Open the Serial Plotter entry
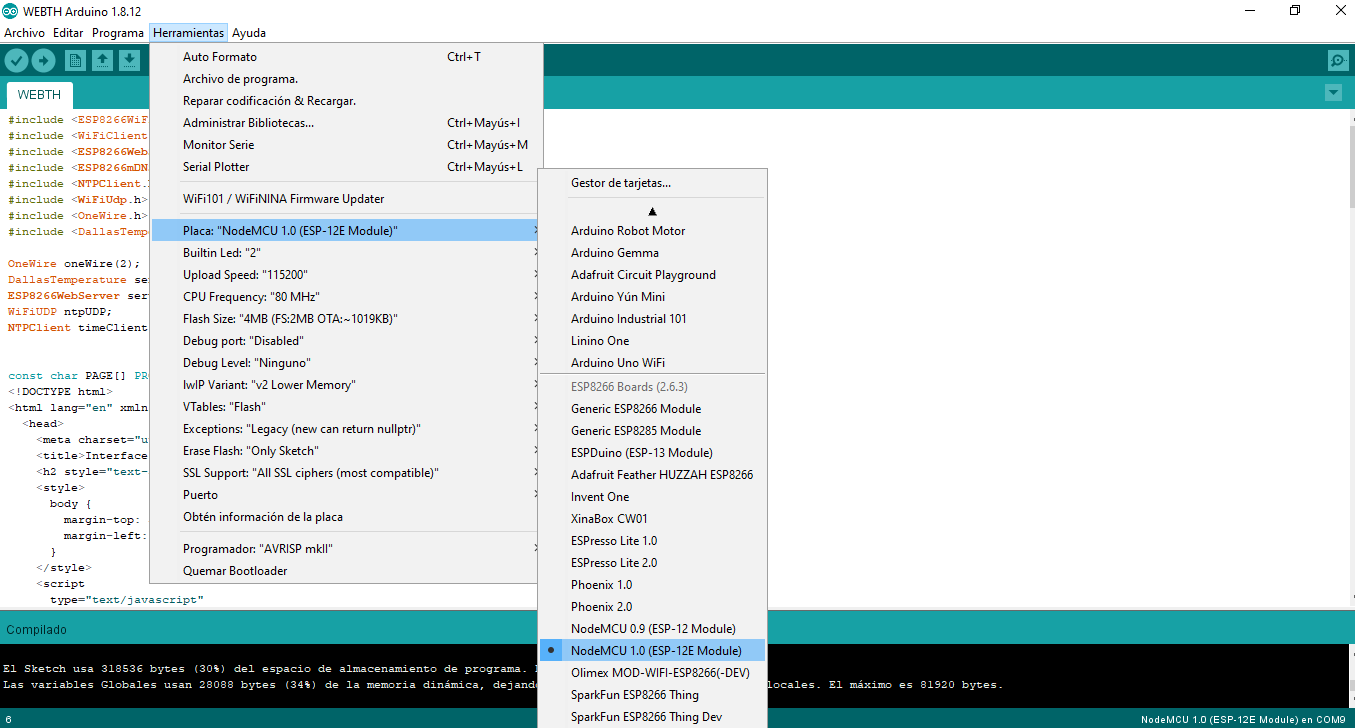 tap(346, 167)
